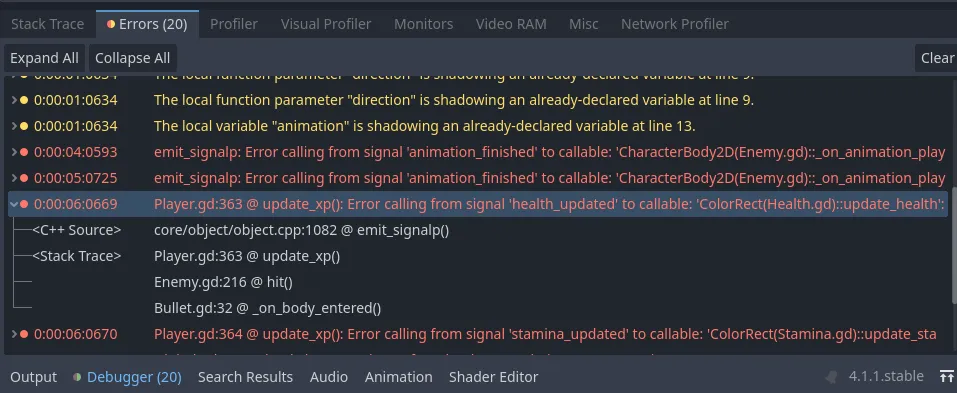Click the Collapse All button
The width and height of the screenshot is (957, 393).
tap(132, 58)
